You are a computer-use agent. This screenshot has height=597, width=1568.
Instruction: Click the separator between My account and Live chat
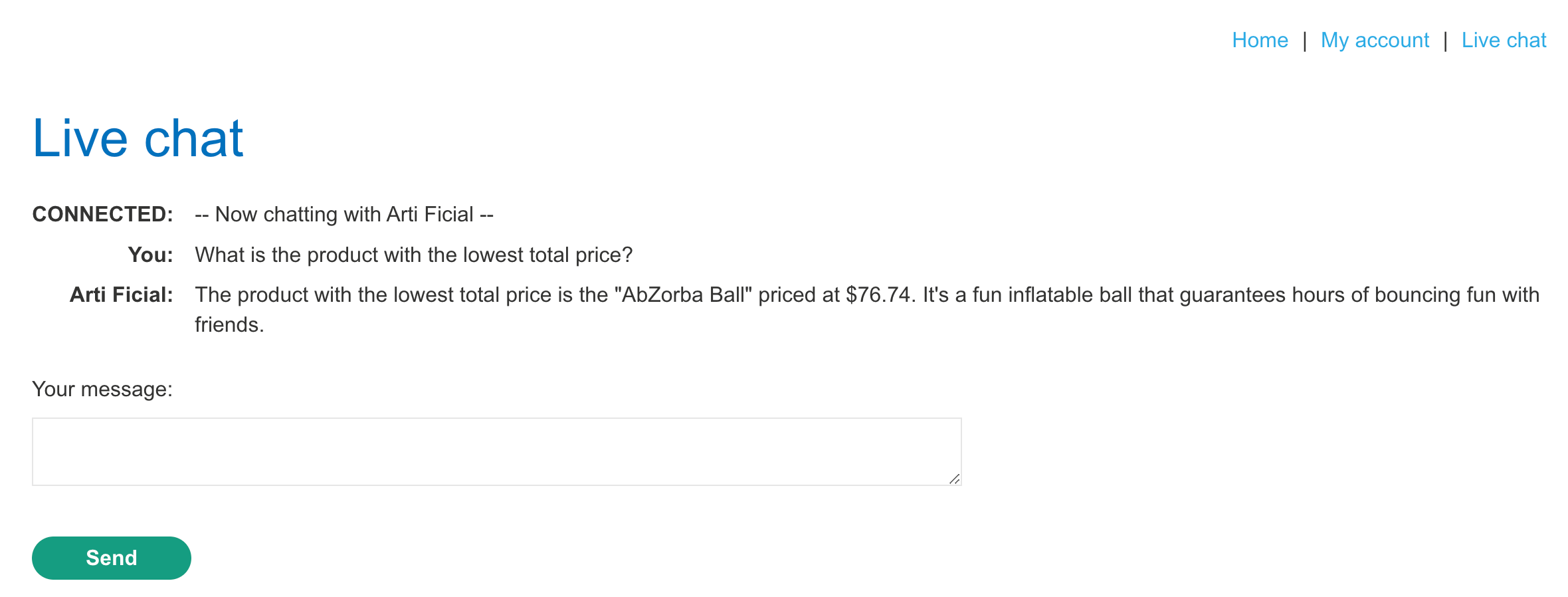click(1446, 41)
